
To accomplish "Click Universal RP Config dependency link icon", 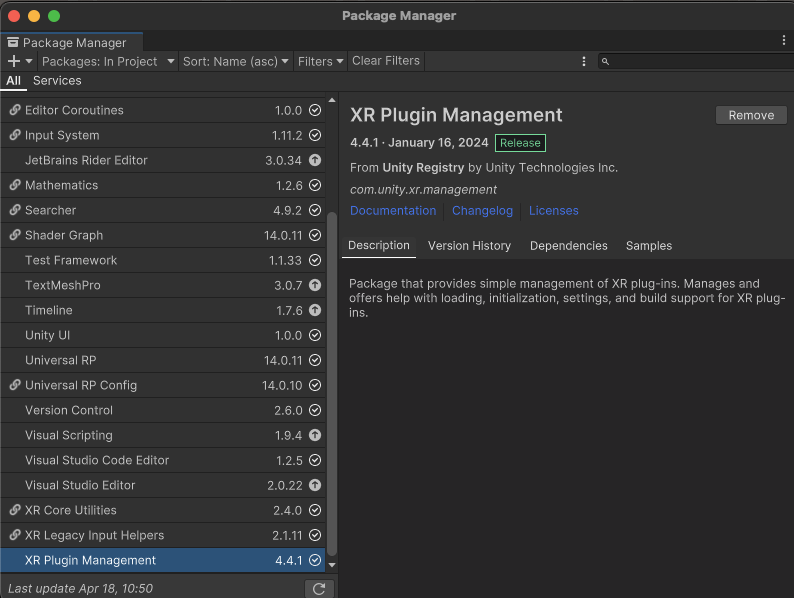I will click(x=15, y=385).
